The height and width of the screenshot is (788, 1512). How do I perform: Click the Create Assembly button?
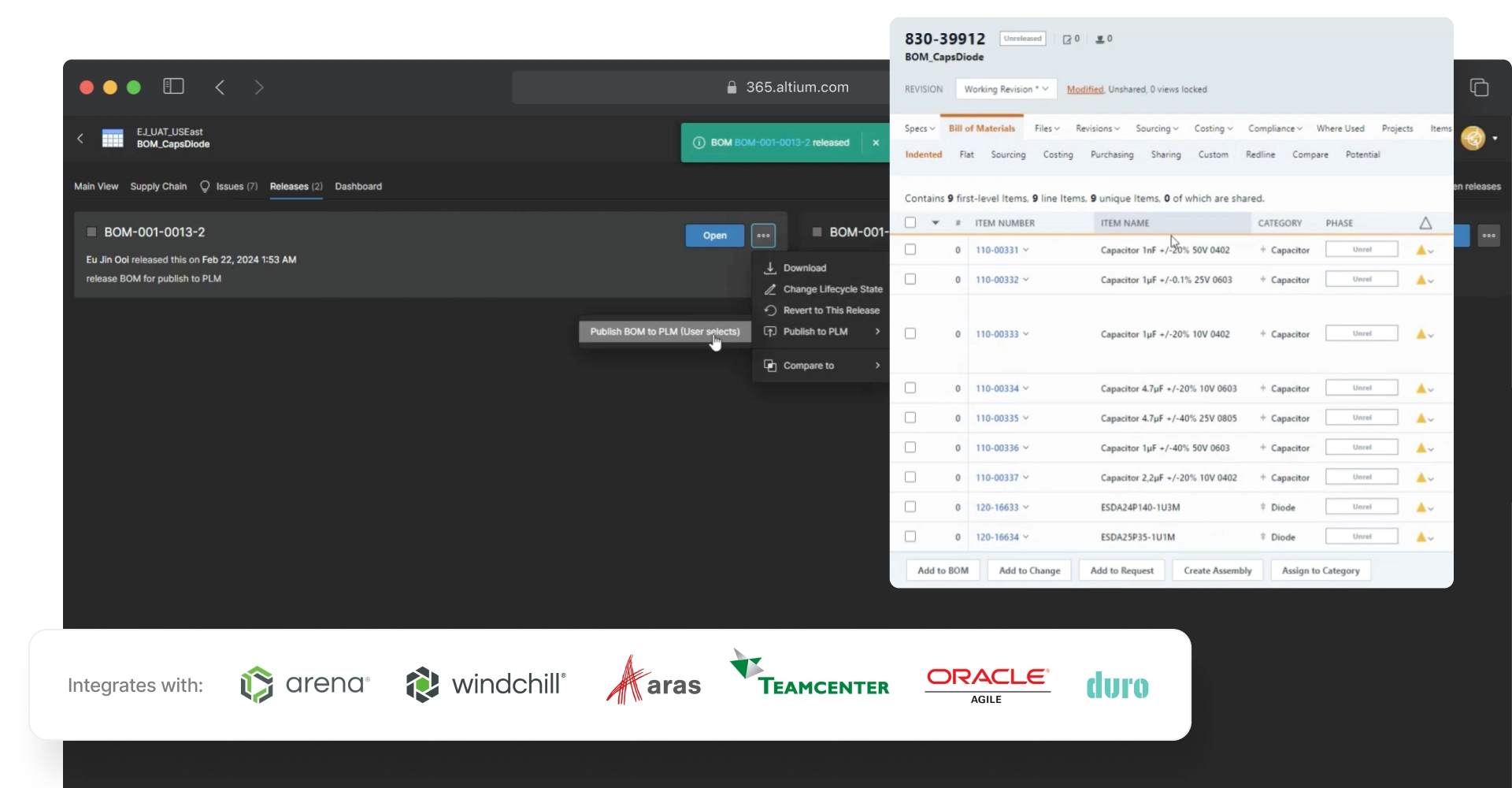(x=1217, y=571)
